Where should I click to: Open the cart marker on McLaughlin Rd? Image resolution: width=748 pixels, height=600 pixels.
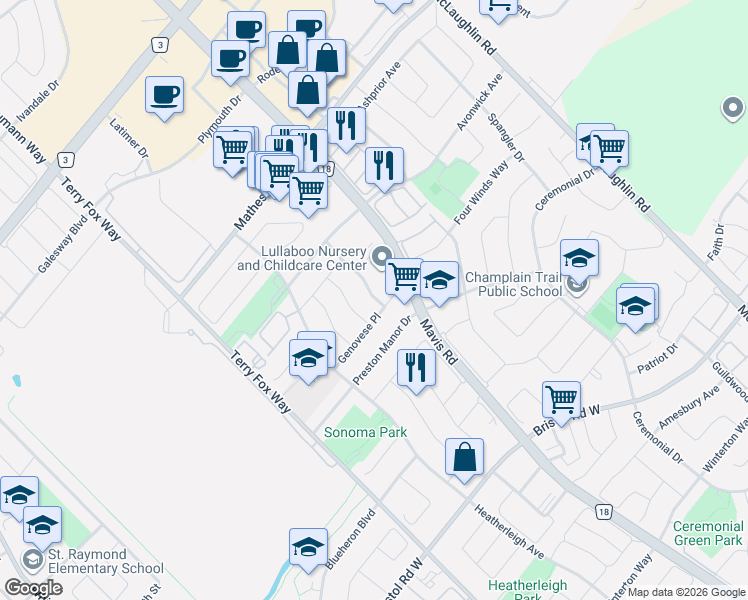coord(609,152)
